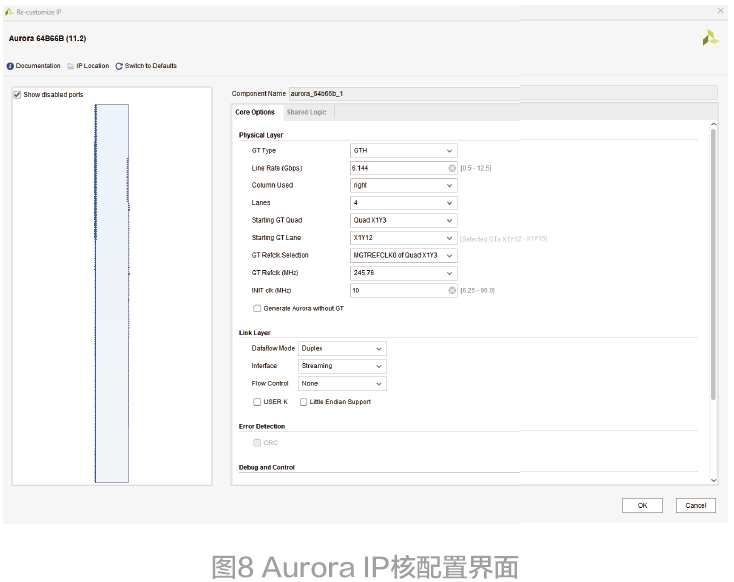Viewport: 734px width, 582px height.
Task: Open the GT Type dropdown
Action: [404, 151]
